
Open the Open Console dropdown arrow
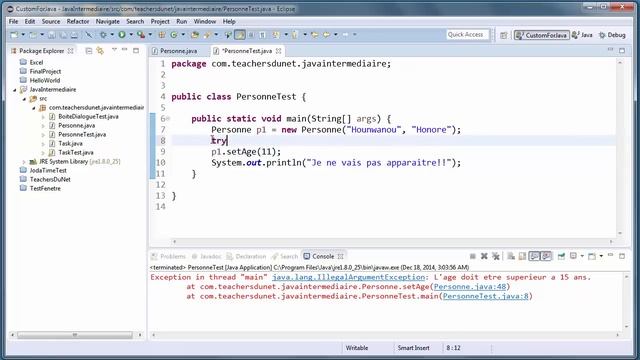point(601,256)
